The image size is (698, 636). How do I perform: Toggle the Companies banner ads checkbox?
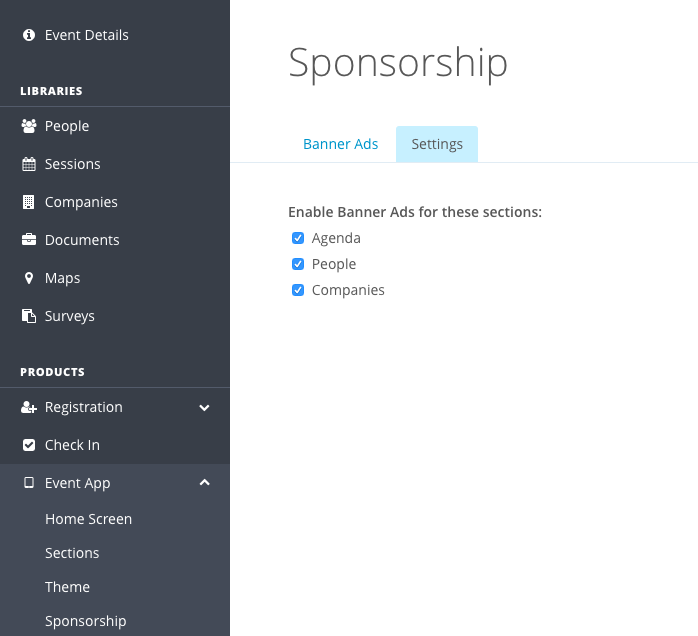point(298,290)
